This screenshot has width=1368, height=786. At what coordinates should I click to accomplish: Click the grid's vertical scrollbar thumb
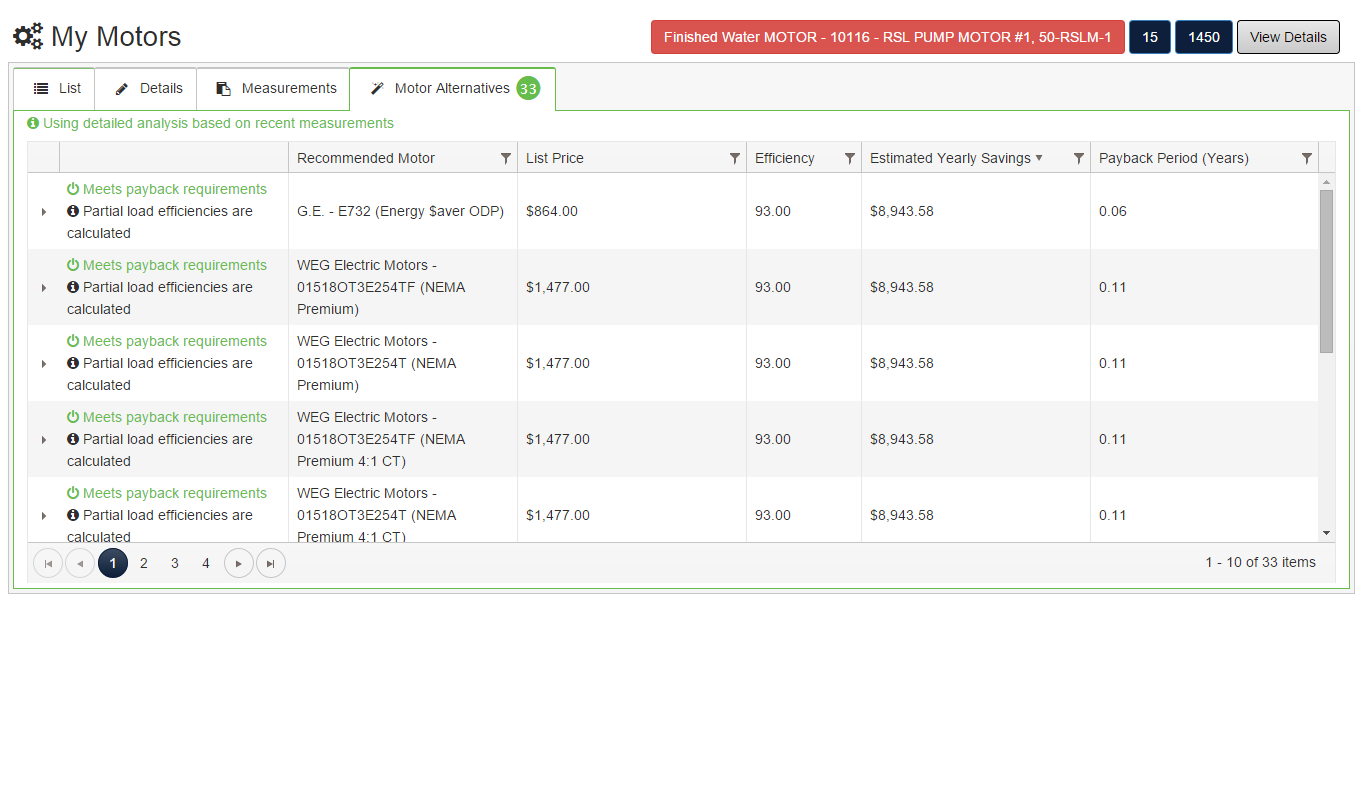pos(1326,270)
